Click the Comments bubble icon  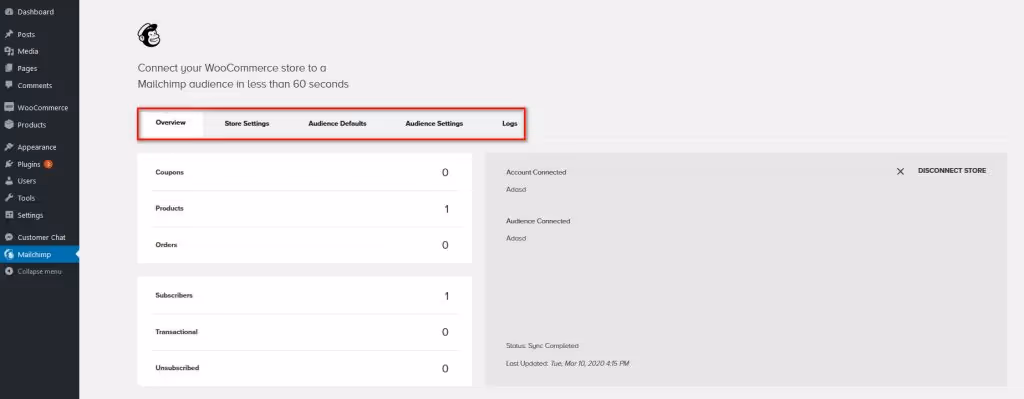point(8,85)
